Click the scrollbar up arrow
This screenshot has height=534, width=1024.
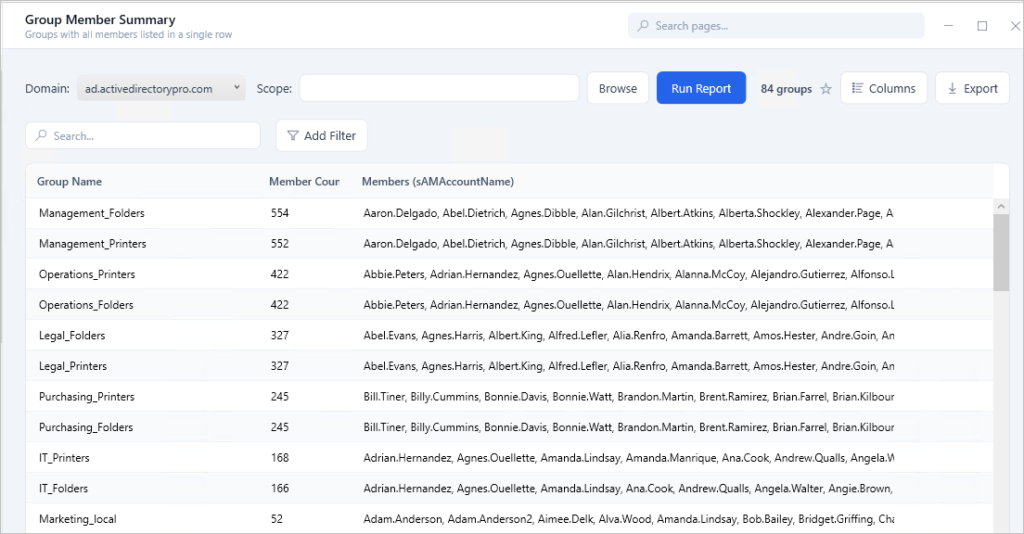pyautogui.click(x=1000, y=206)
